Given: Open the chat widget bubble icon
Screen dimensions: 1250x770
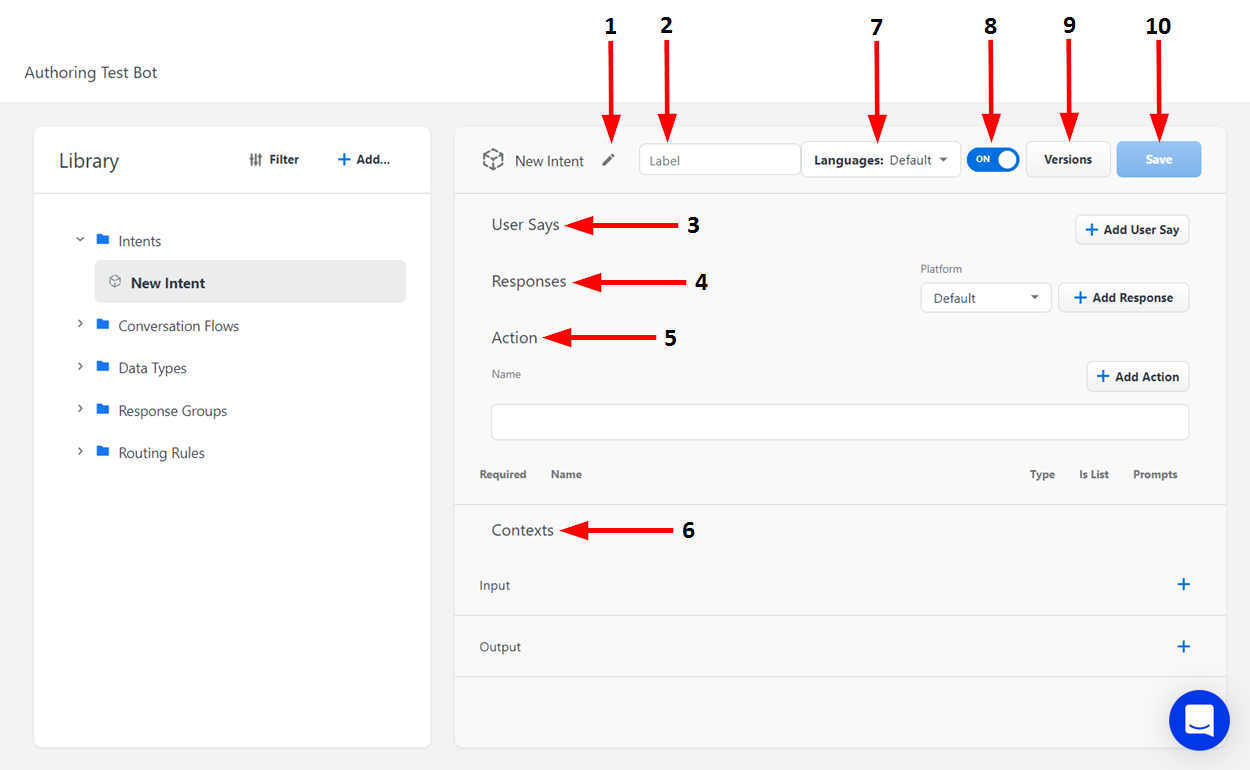Looking at the screenshot, I should 1198,720.
